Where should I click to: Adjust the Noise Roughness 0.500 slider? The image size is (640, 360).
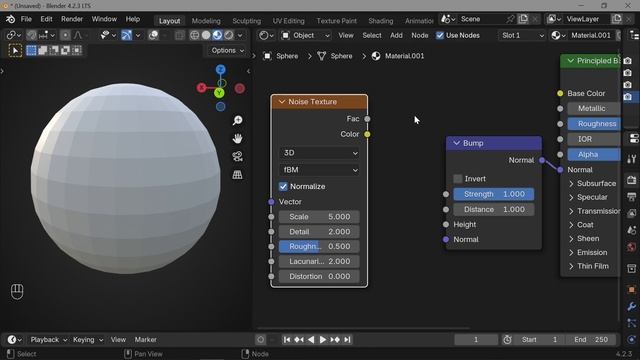pyautogui.click(x=319, y=247)
